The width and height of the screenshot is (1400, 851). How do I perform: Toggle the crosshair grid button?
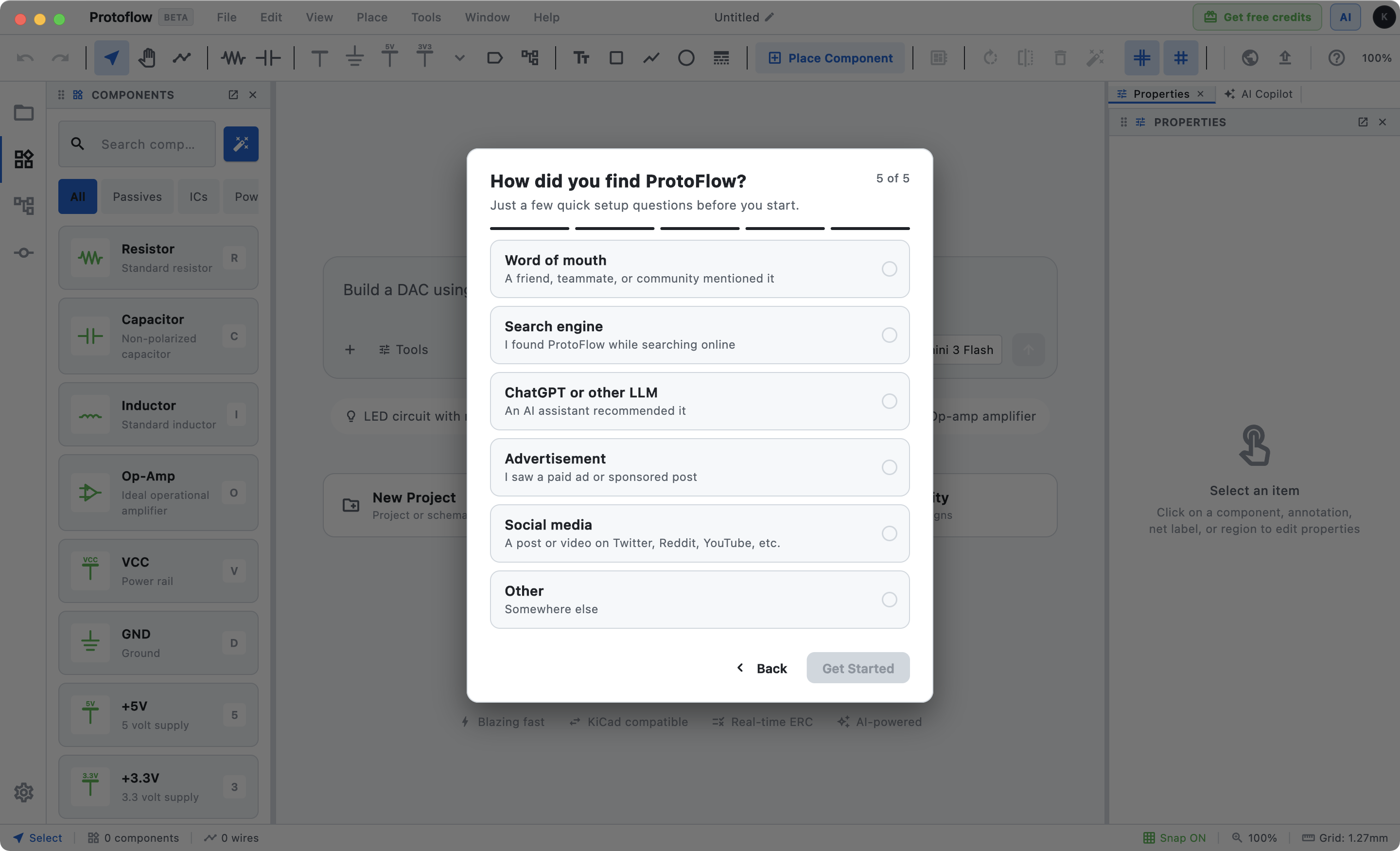tap(1141, 57)
